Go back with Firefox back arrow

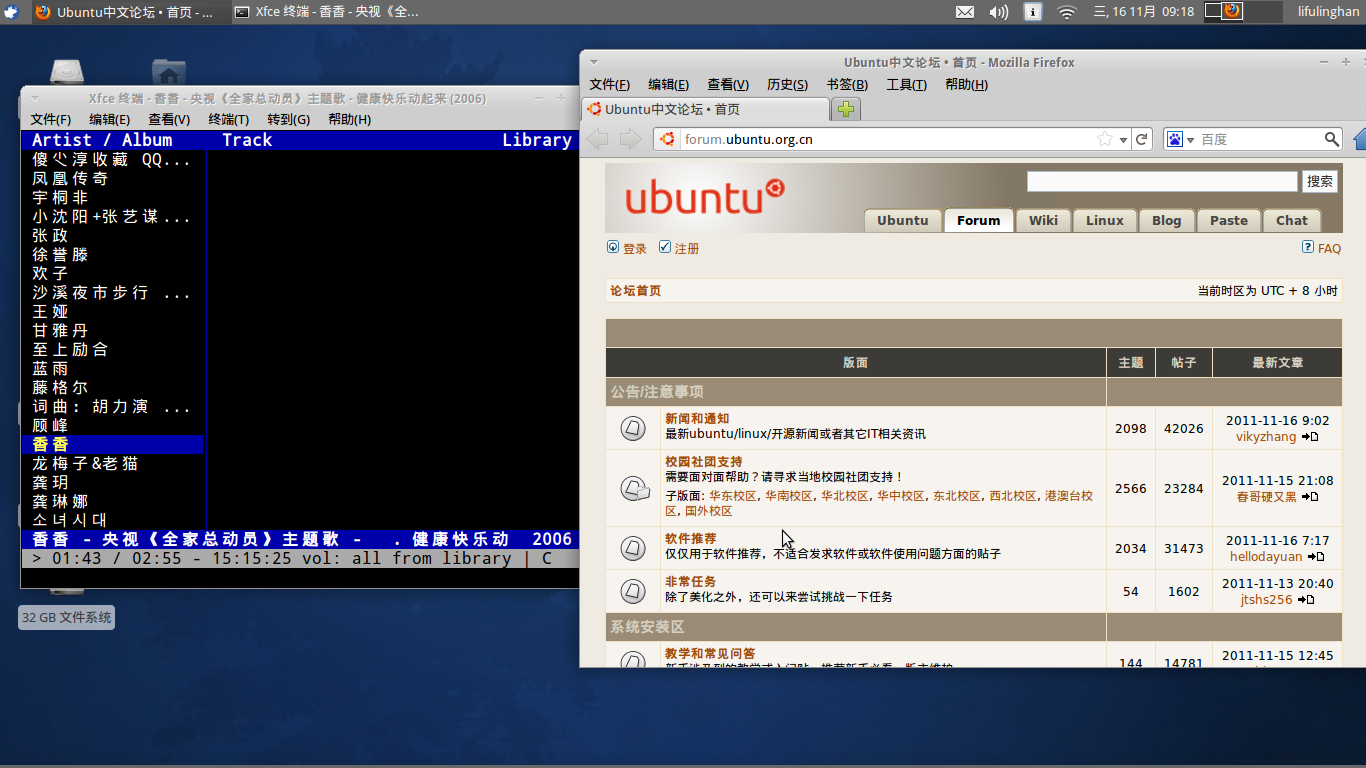597,139
